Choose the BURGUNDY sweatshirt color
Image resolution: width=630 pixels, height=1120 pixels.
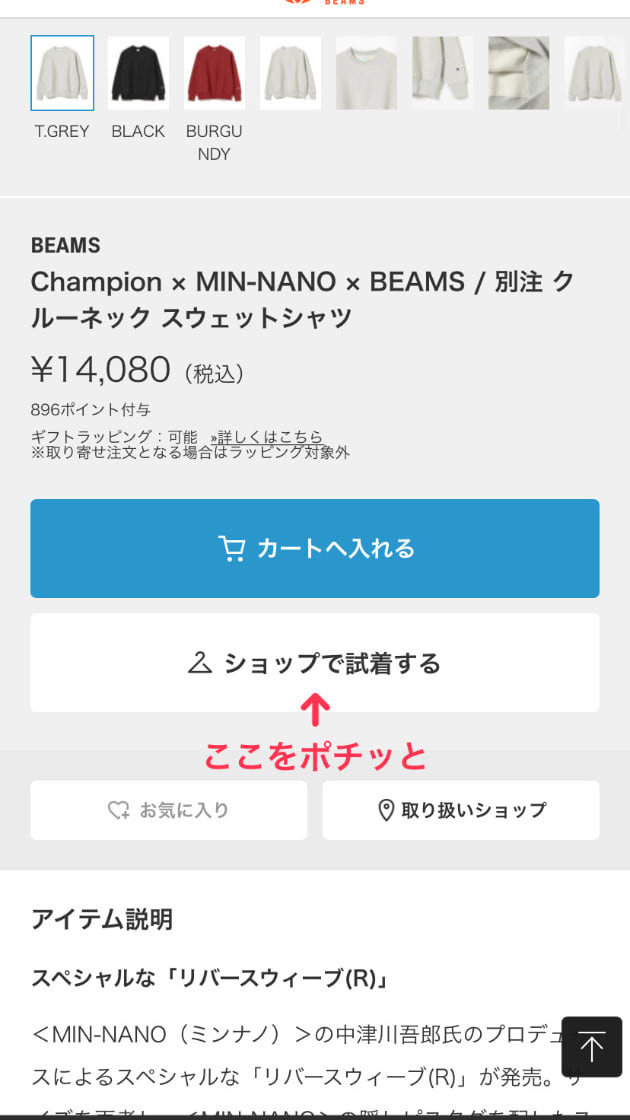click(214, 73)
